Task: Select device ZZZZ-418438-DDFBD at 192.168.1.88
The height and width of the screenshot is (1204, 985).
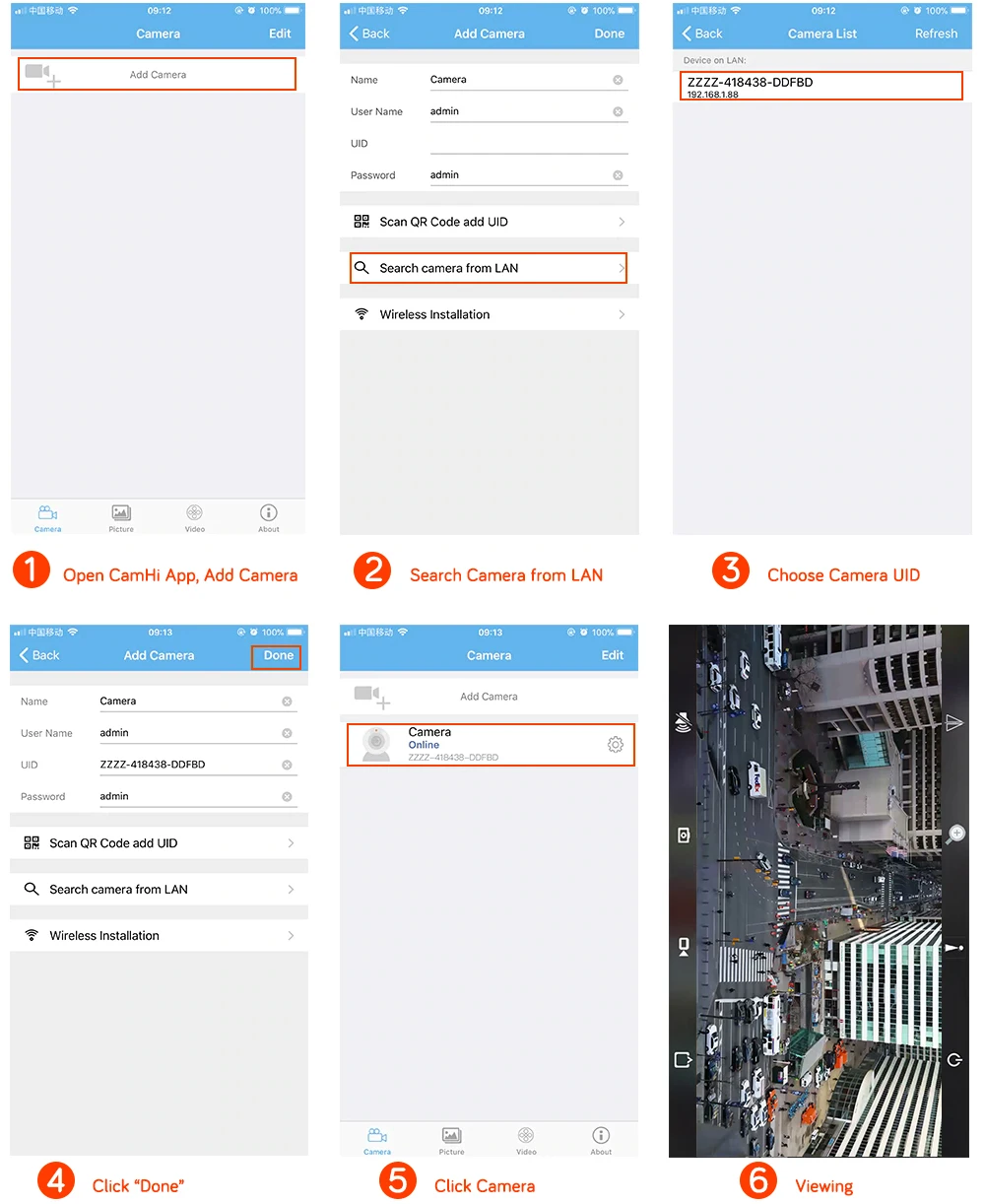Action: (x=821, y=87)
